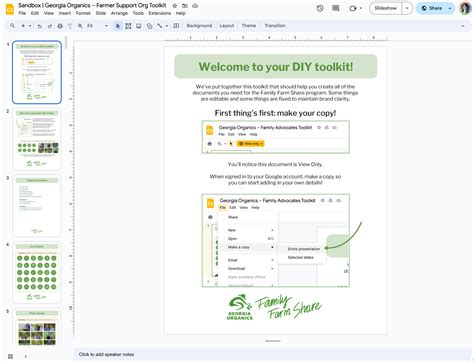Click the move-to-folder icon

click(185, 6)
